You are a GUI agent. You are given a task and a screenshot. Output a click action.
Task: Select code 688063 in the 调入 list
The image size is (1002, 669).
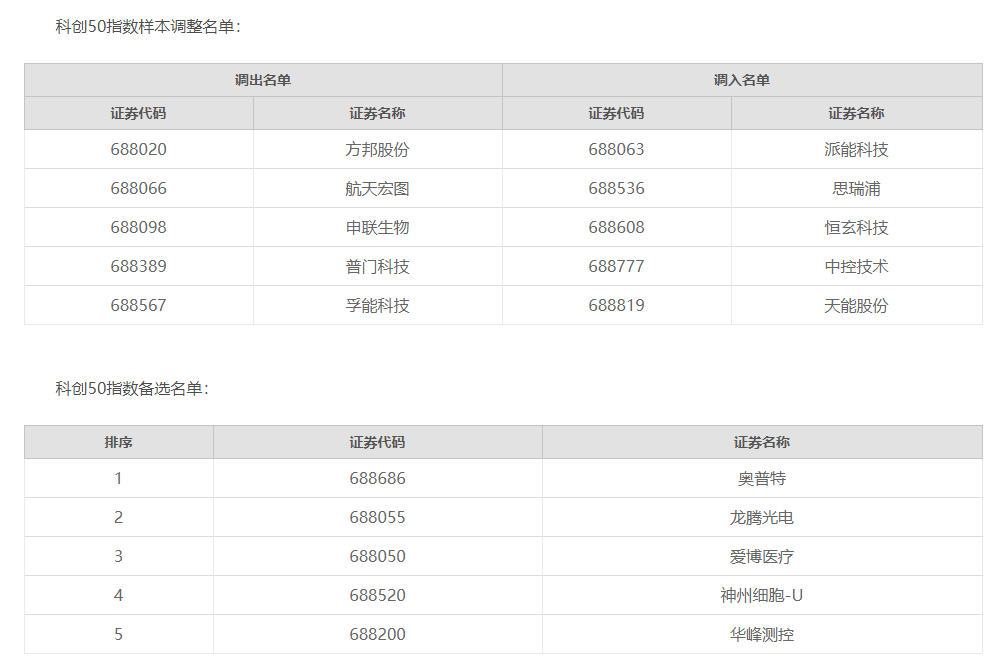click(x=616, y=149)
